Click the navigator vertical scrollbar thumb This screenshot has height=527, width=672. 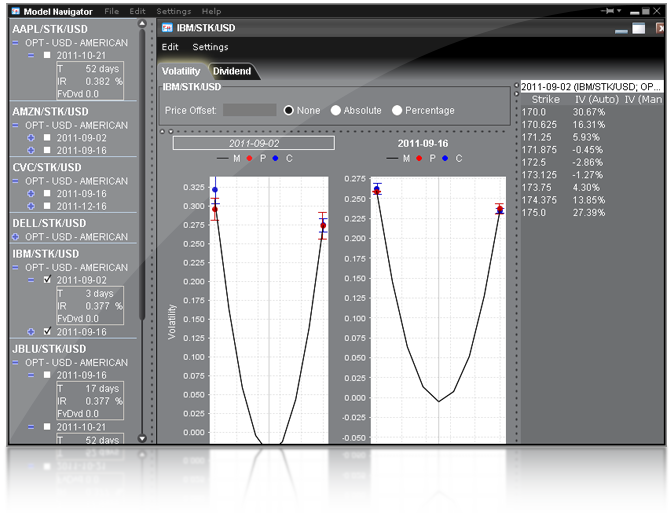click(142, 176)
